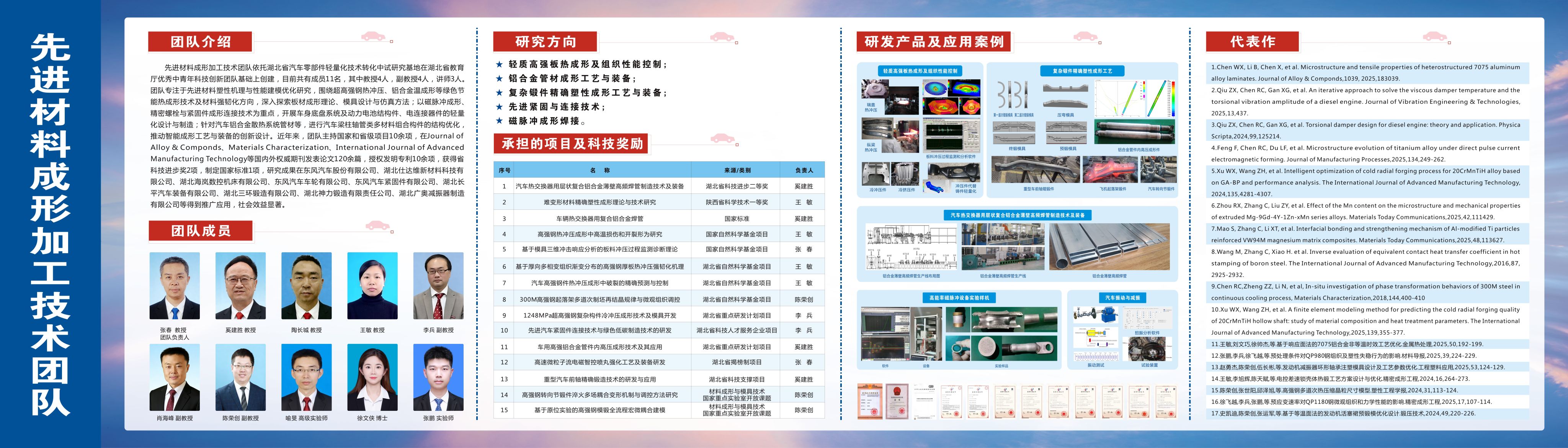Select the 团队介绍 red header tab
Viewport: 1568px width, 448px height.
[x=200, y=41]
